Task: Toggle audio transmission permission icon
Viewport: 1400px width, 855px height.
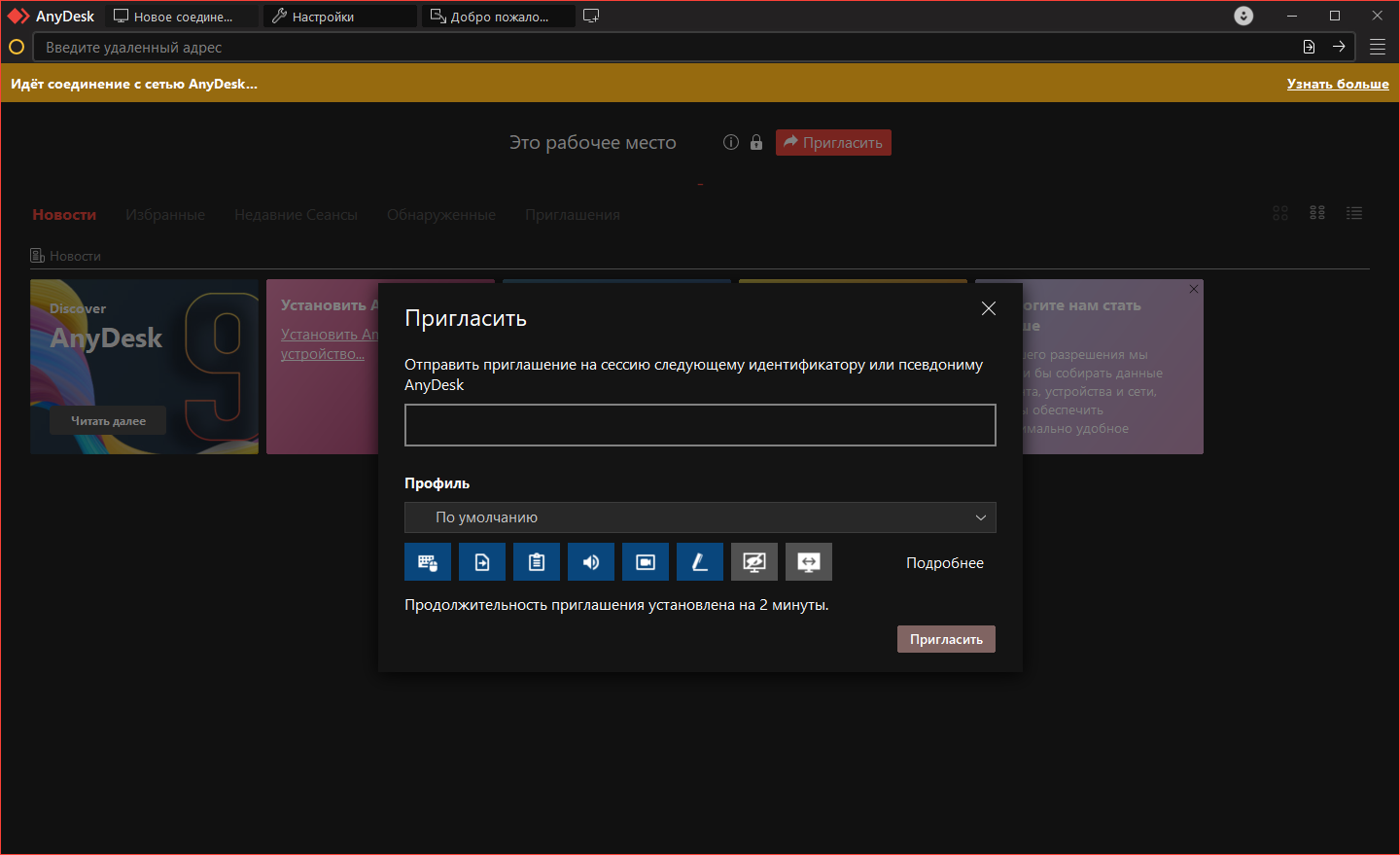Action: [x=591, y=562]
